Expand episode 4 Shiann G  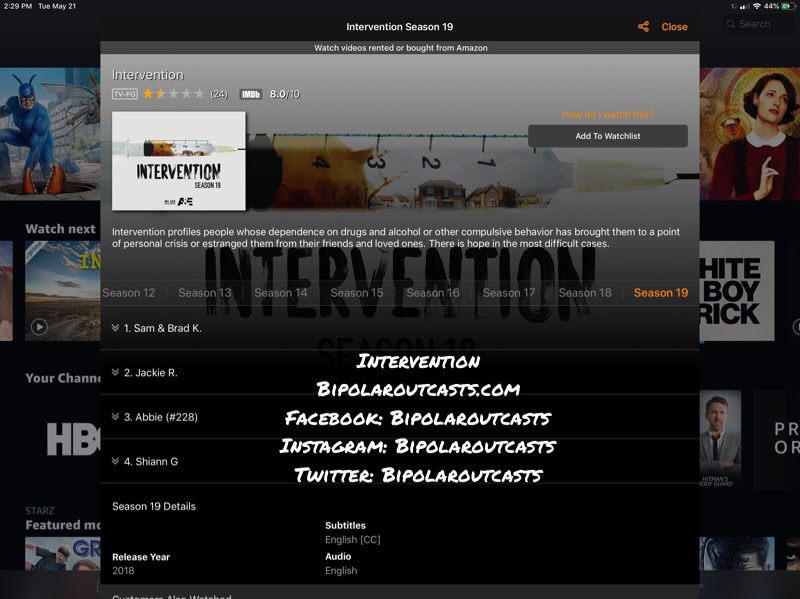pos(150,462)
